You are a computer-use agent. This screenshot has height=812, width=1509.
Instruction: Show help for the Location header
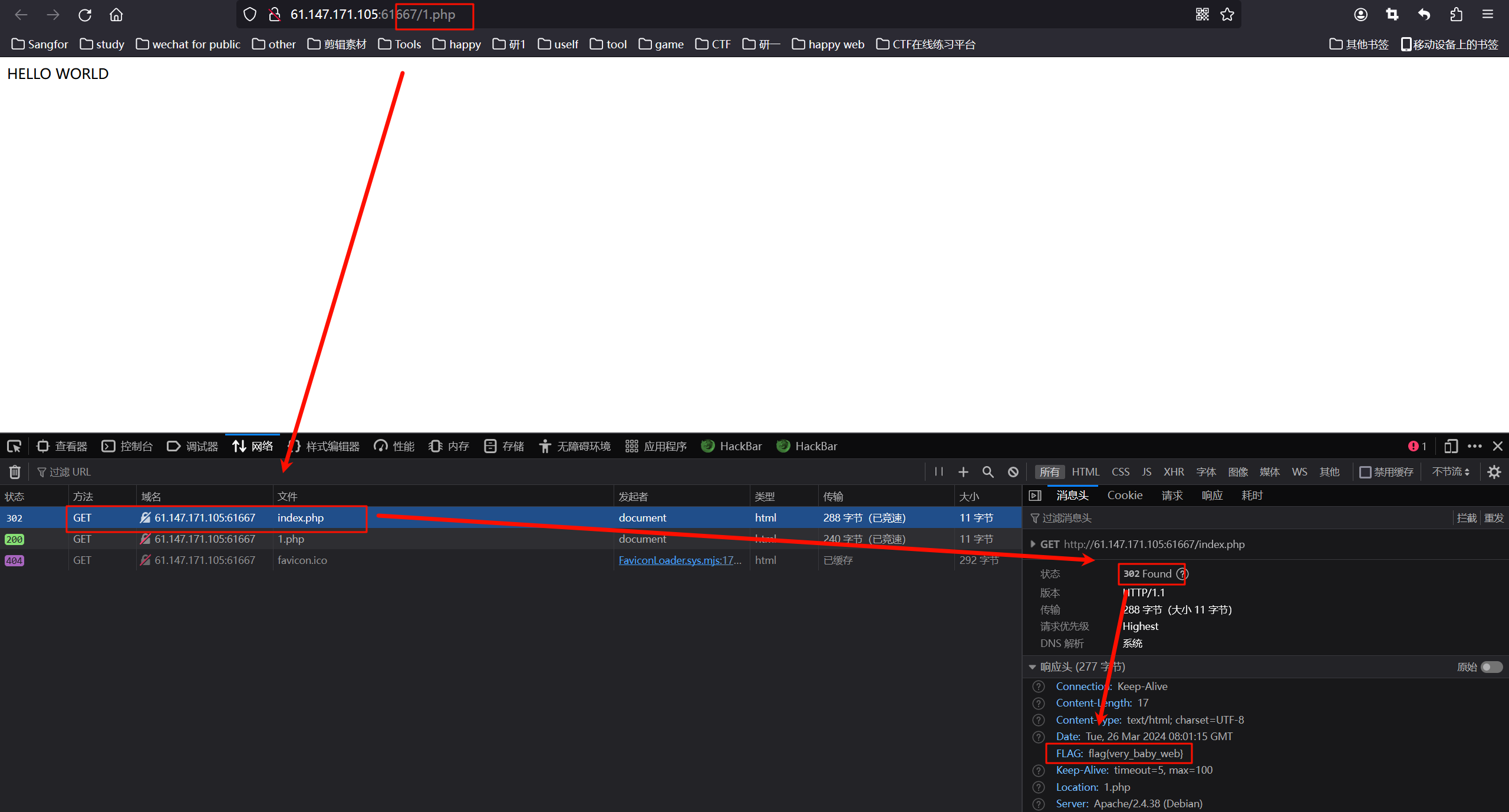tap(1039, 787)
